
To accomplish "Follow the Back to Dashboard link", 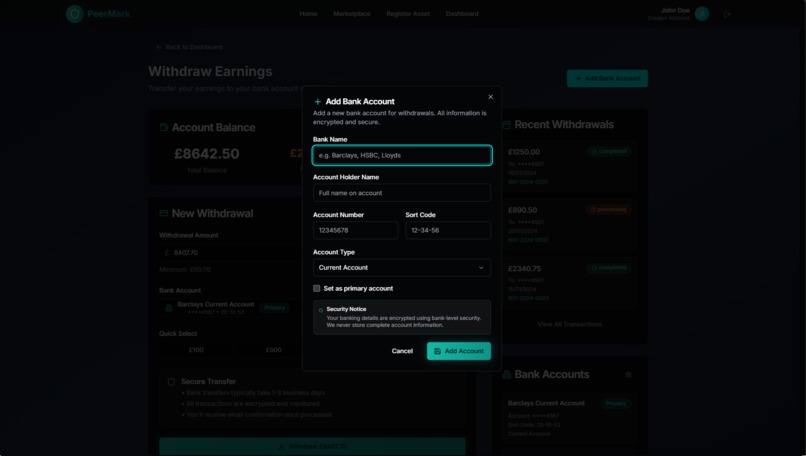I will click(x=189, y=47).
